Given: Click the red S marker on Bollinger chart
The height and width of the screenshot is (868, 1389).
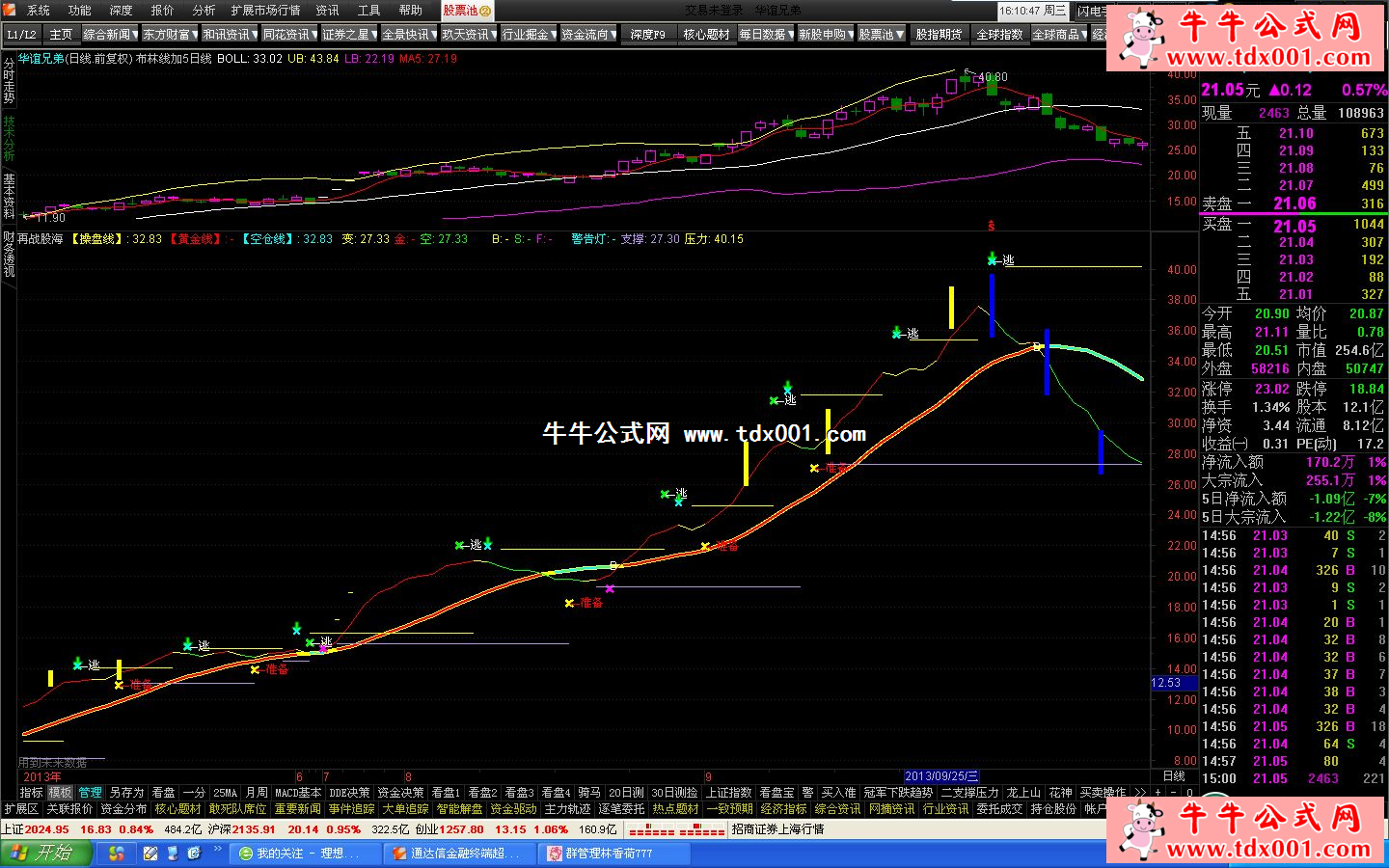Looking at the screenshot, I should [x=991, y=226].
